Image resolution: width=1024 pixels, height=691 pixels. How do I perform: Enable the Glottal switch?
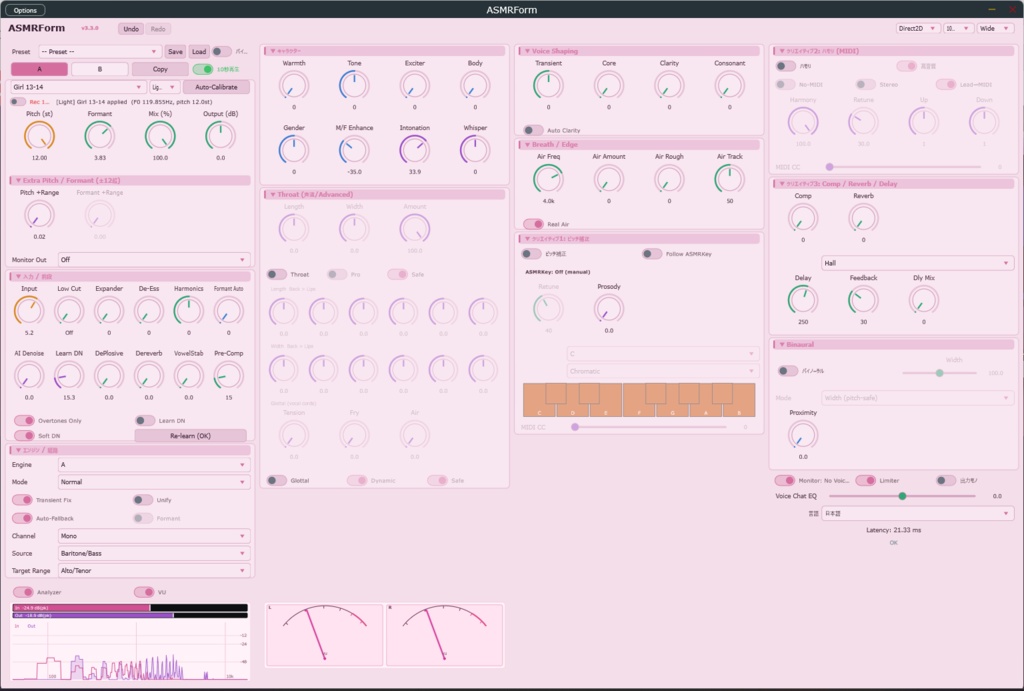pos(277,481)
